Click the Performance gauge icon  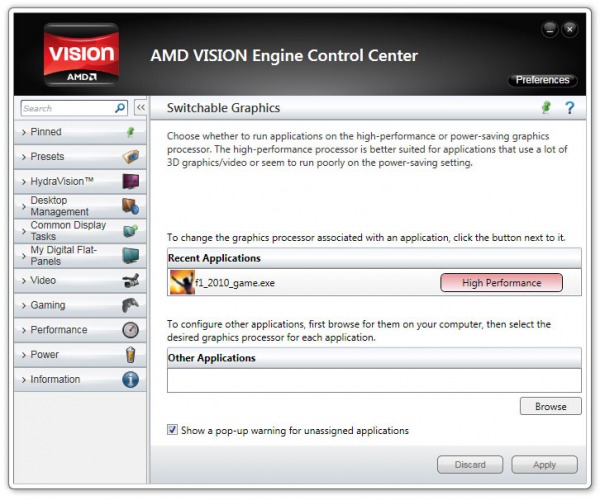(x=130, y=330)
